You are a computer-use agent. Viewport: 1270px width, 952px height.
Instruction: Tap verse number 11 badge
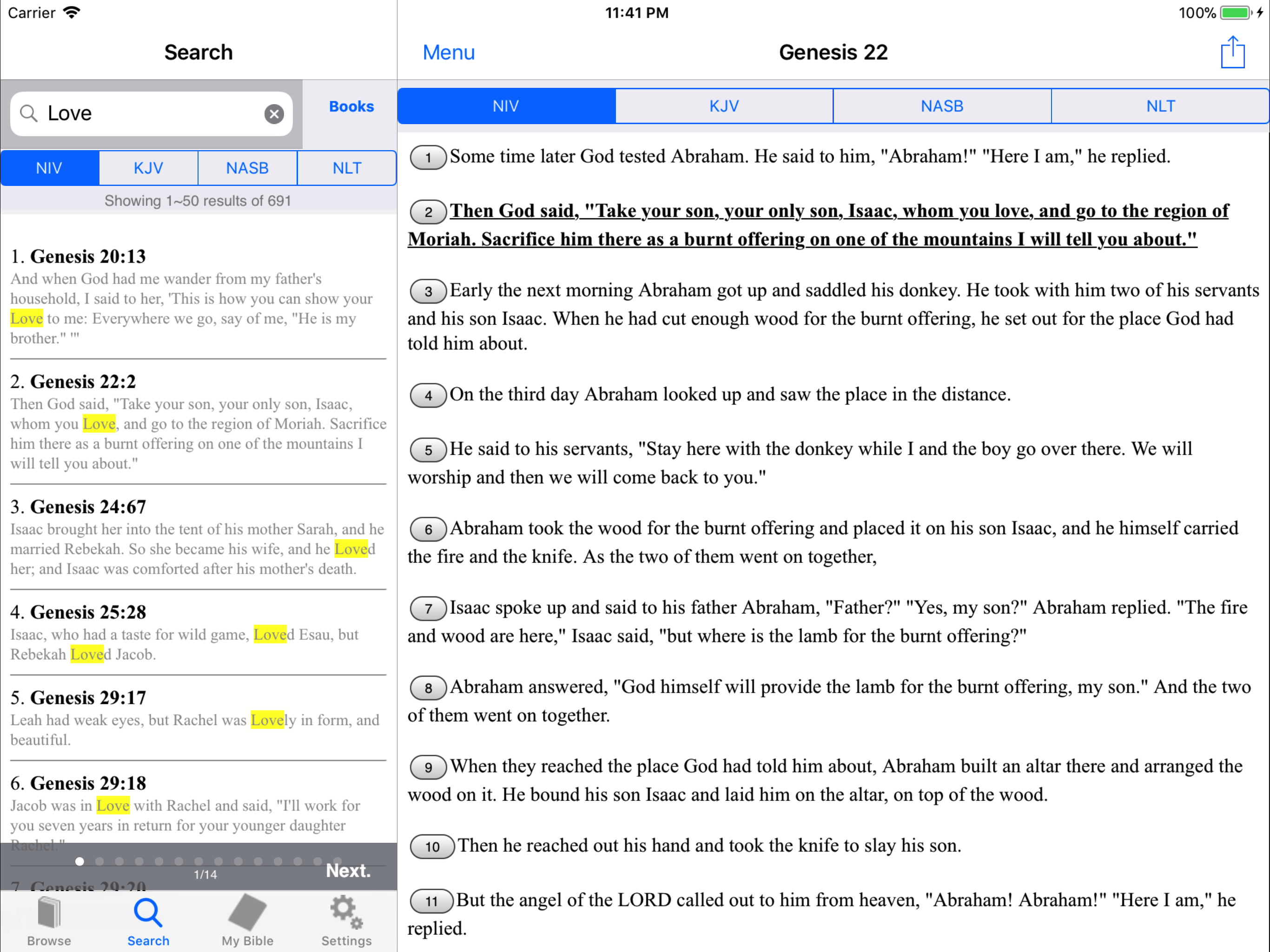tap(432, 901)
